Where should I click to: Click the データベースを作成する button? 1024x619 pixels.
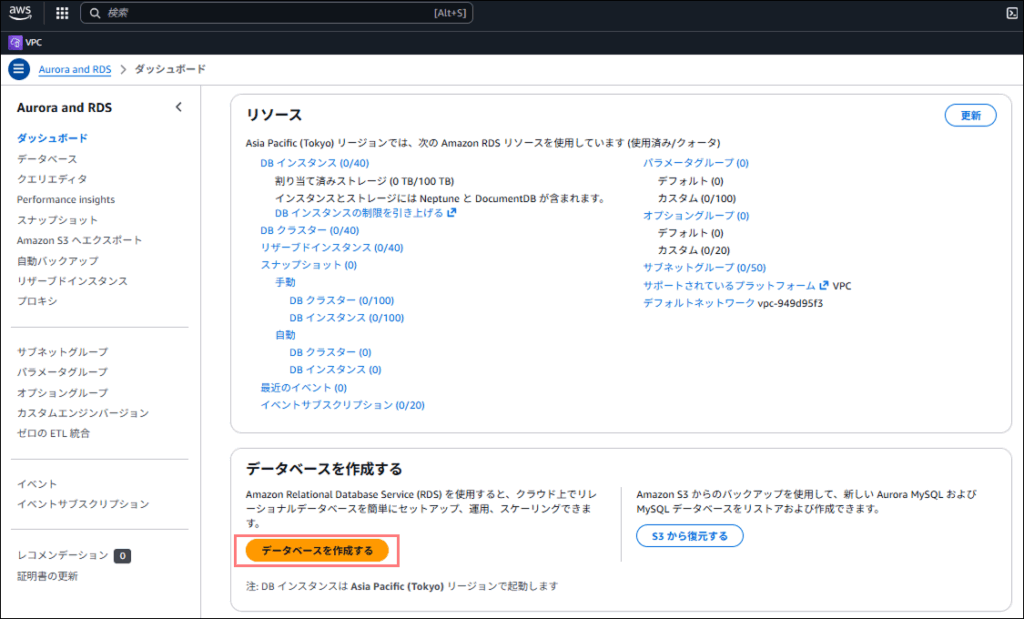point(317,550)
